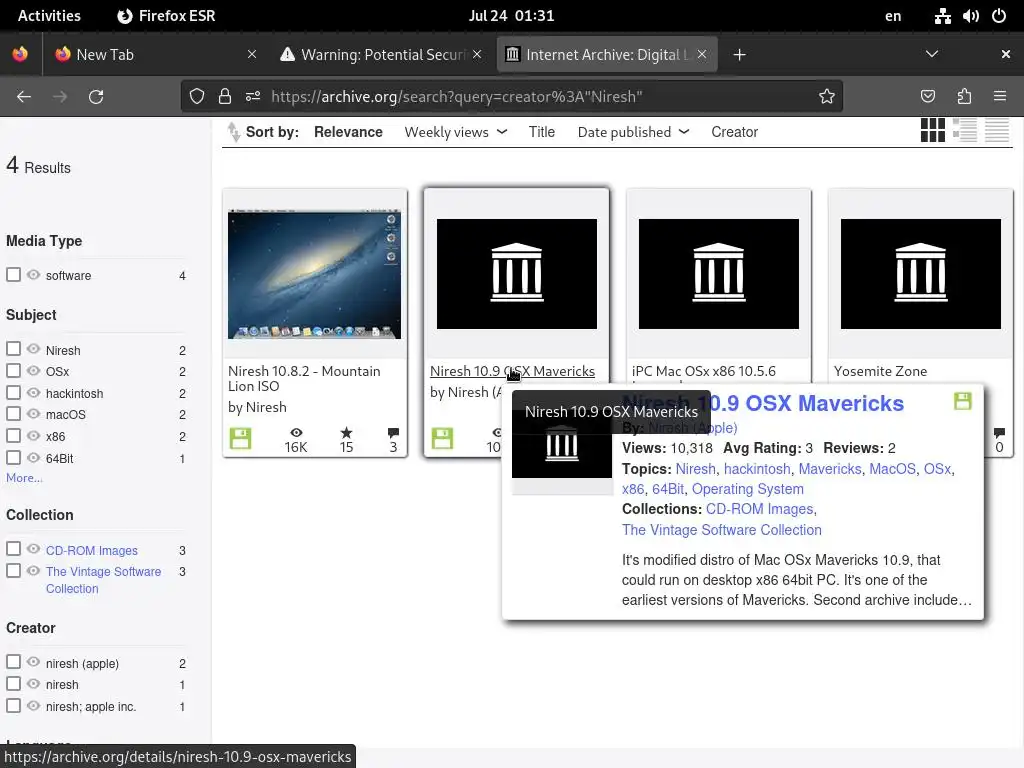1024x768 pixels.
Task: Toggle eye icon for Vintage Software Collection
Action: click(x=33, y=570)
